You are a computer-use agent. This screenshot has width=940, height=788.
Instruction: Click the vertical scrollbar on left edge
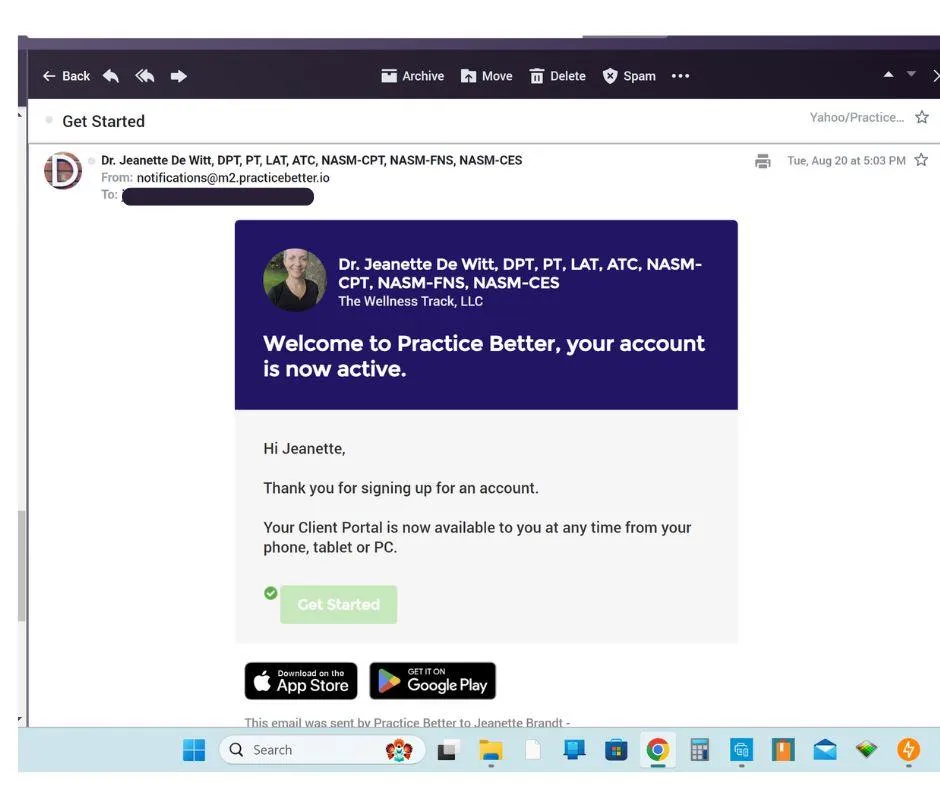22,566
